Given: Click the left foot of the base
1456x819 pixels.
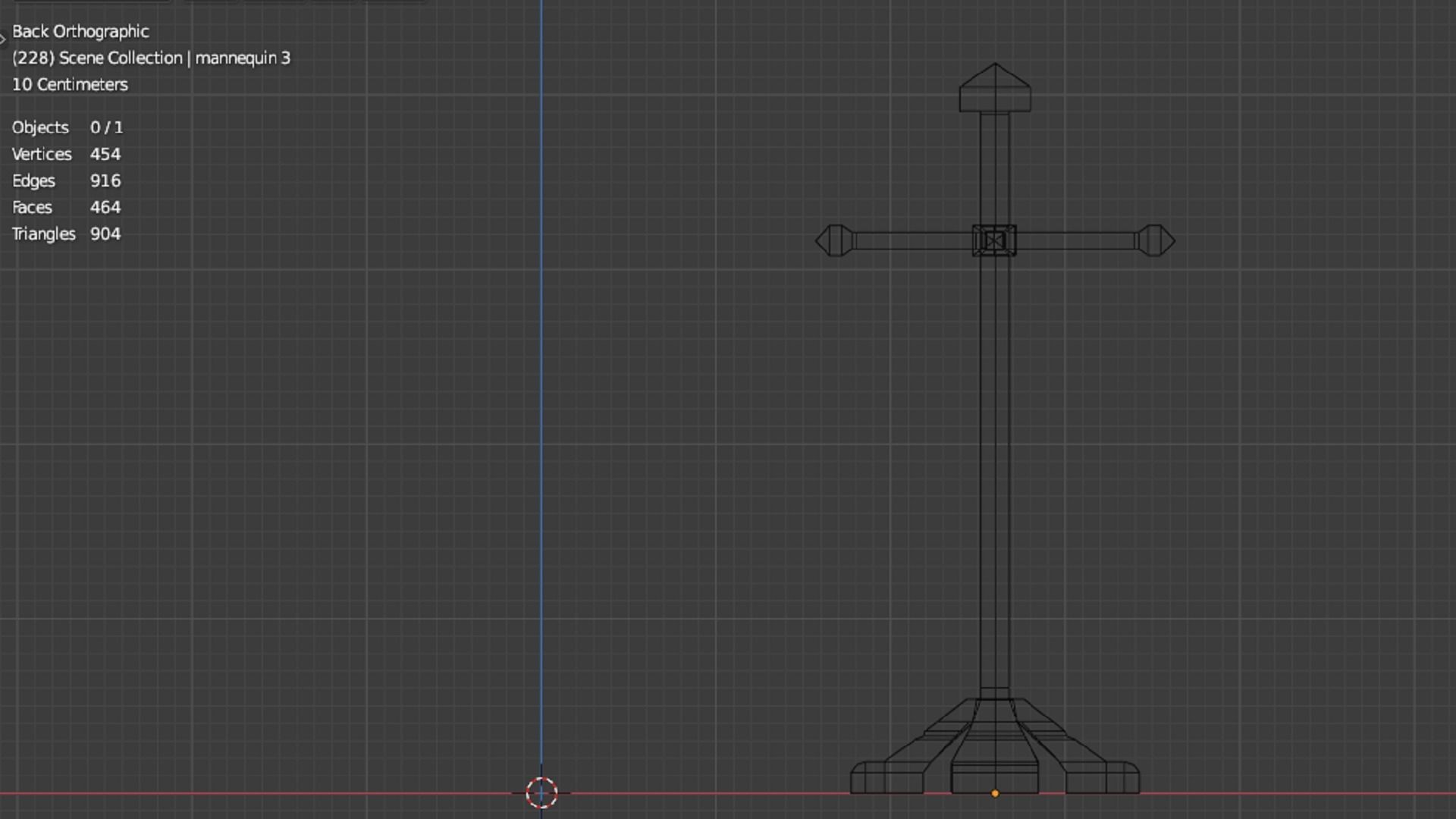Looking at the screenshot, I should tap(886, 778).
